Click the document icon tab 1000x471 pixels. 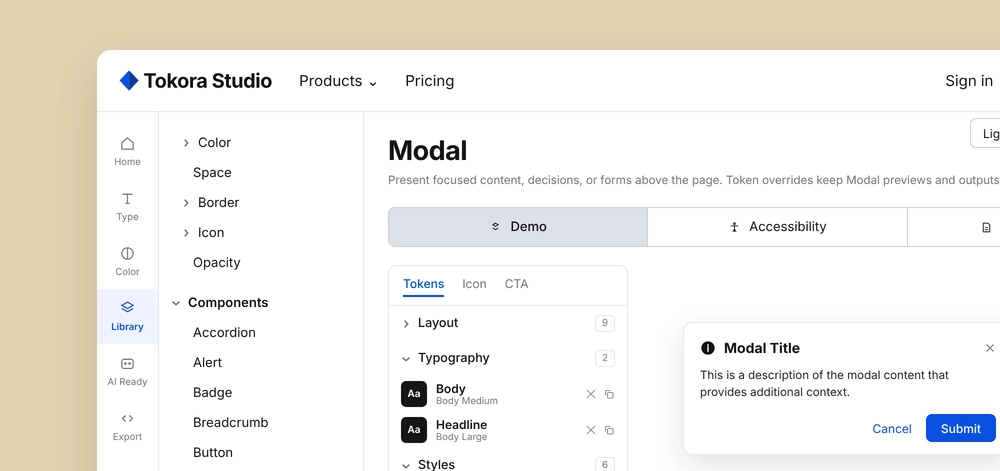(x=986, y=227)
